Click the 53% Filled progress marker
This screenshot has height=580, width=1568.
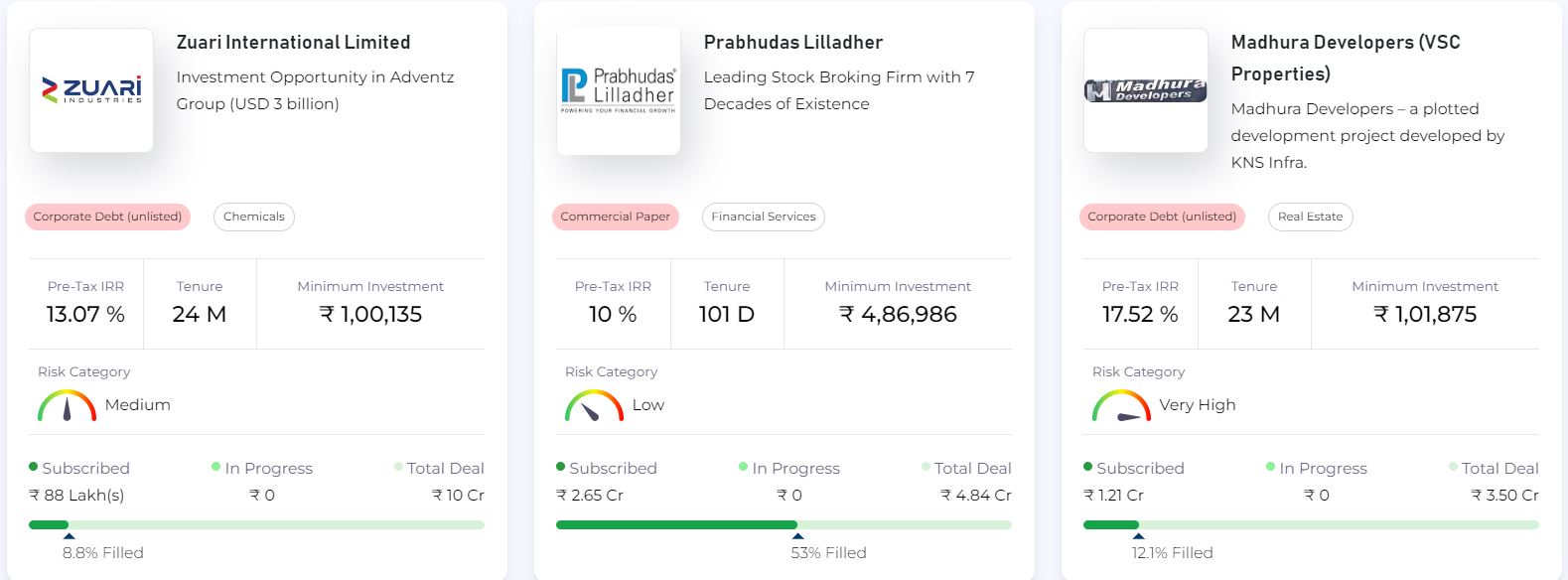[x=797, y=535]
